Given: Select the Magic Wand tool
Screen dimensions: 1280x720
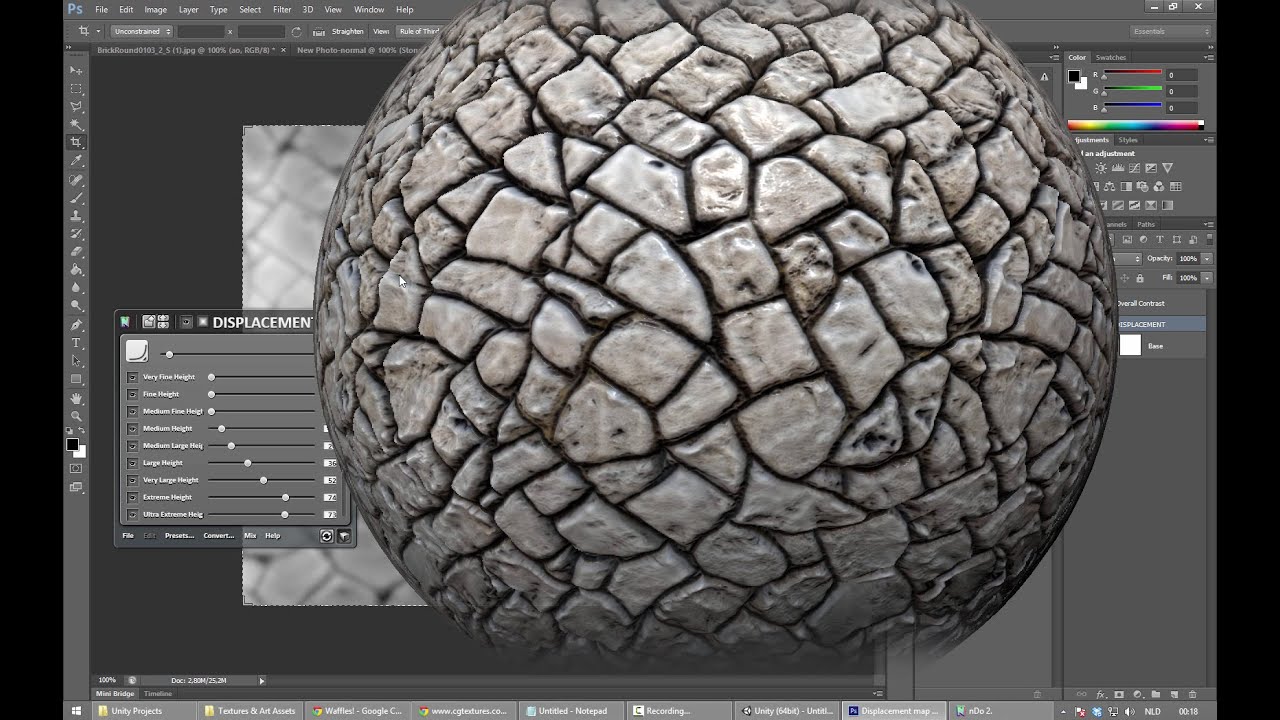Looking at the screenshot, I should click(76, 125).
